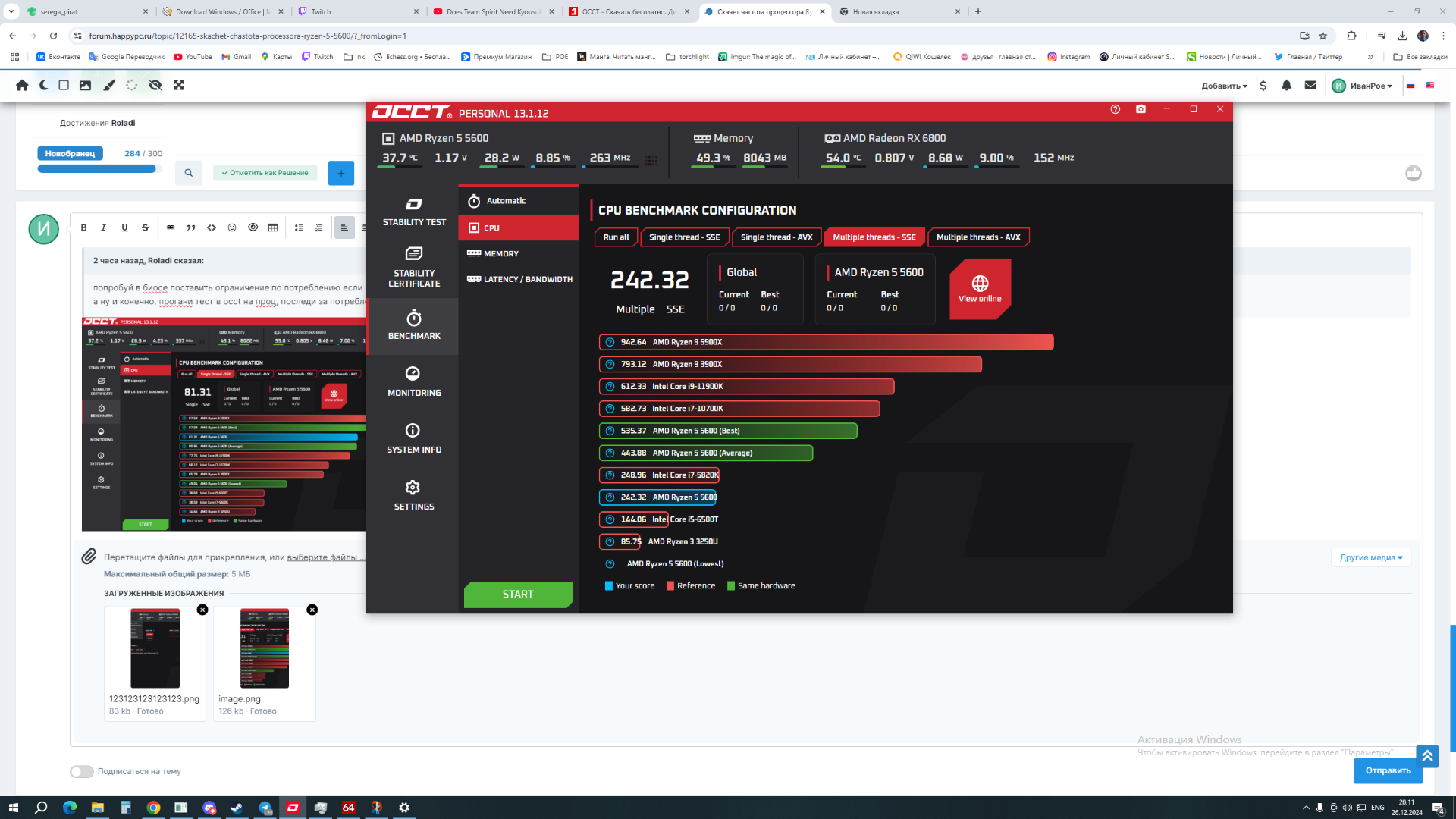Click forum image icon in top toolbar
1456x819 pixels.
click(85, 86)
